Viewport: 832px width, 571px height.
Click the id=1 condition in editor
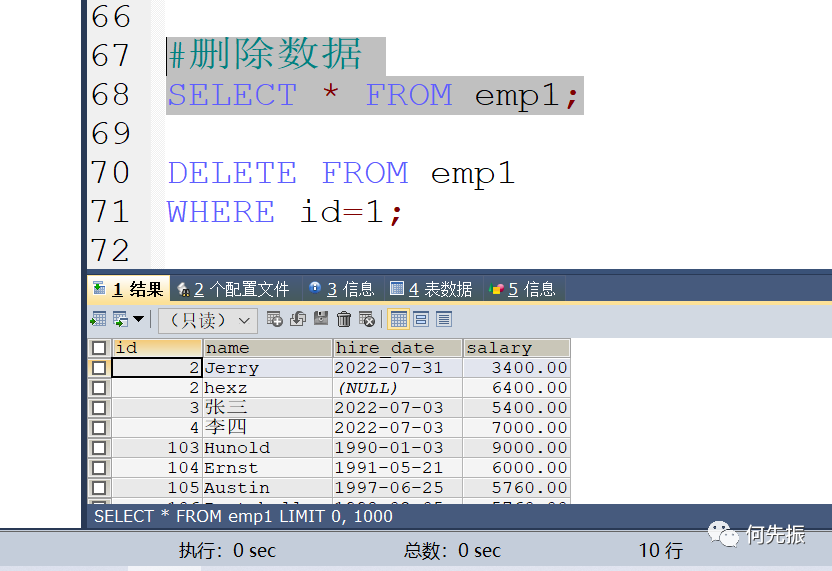[342, 212]
